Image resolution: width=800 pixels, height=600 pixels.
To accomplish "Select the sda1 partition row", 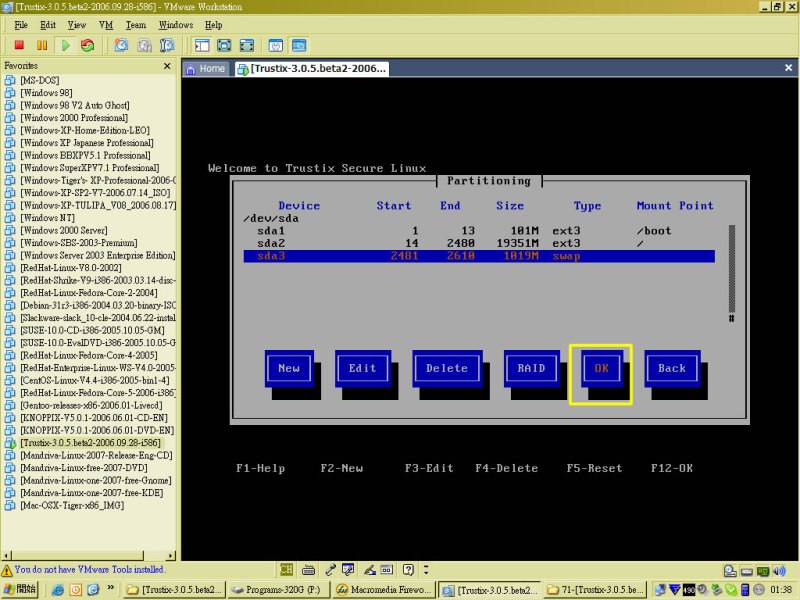I will click(479, 231).
